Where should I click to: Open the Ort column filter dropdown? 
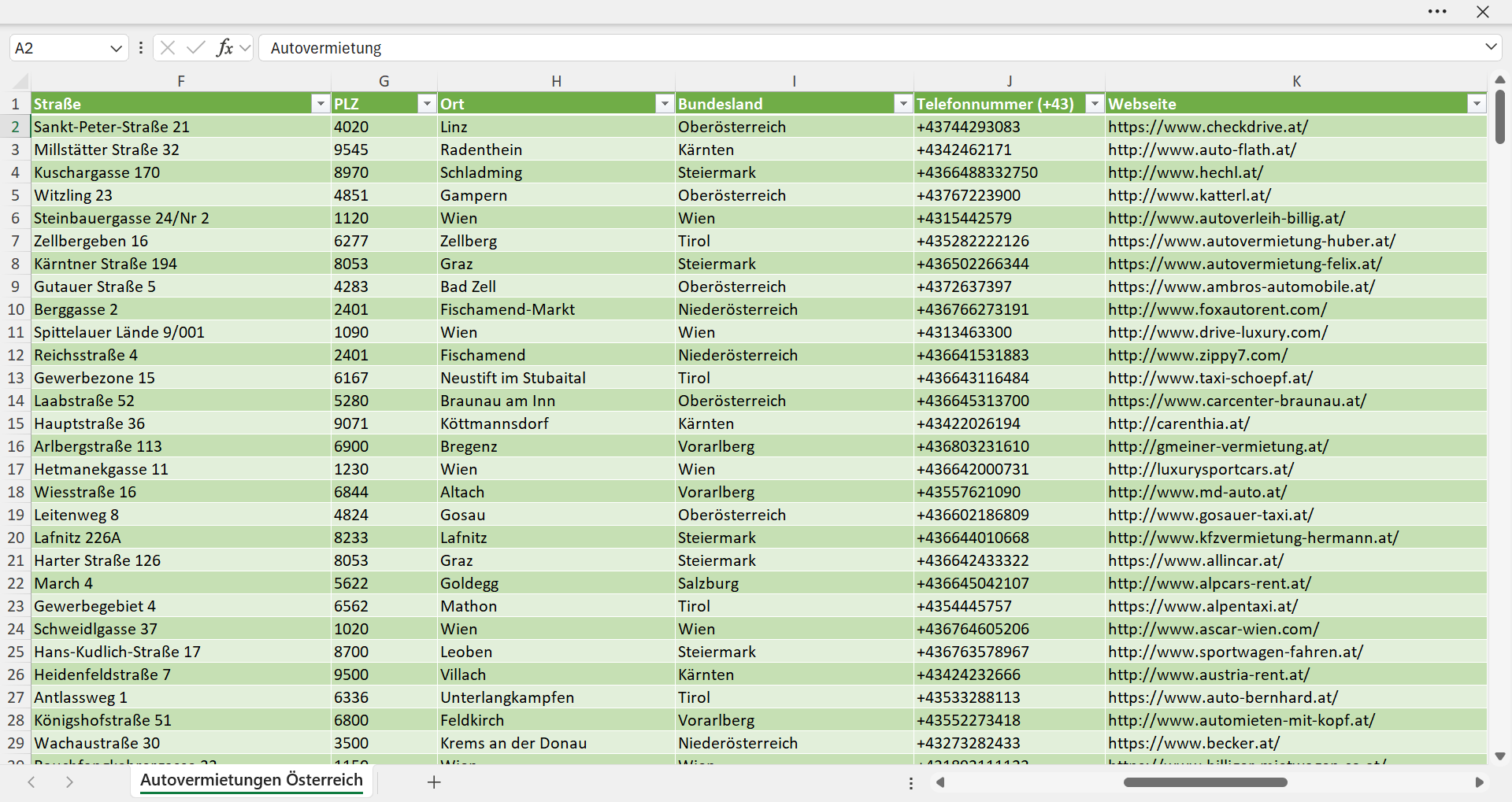(x=665, y=104)
